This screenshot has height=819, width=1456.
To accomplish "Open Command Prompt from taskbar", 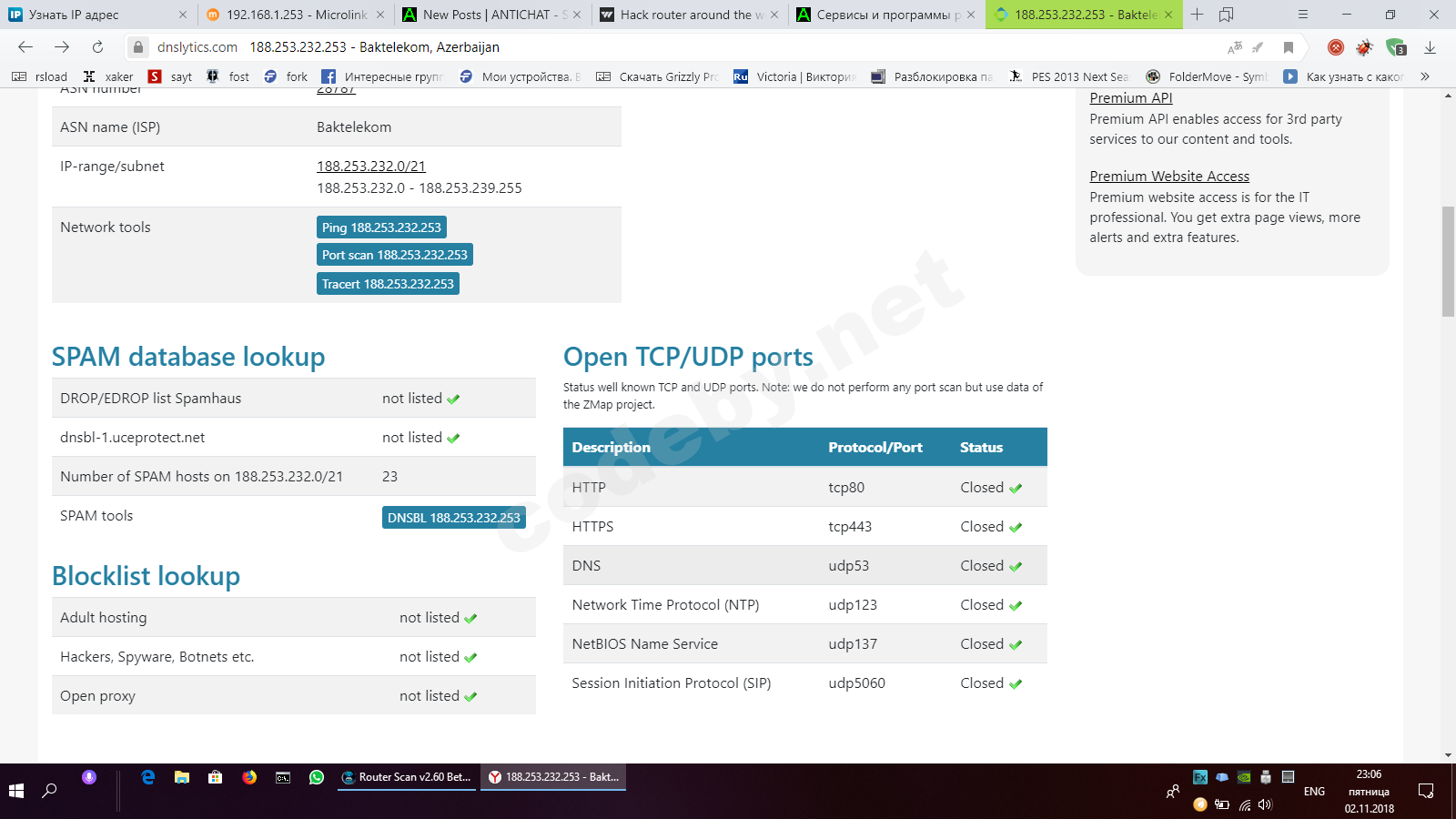I will pyautogui.click(x=283, y=777).
